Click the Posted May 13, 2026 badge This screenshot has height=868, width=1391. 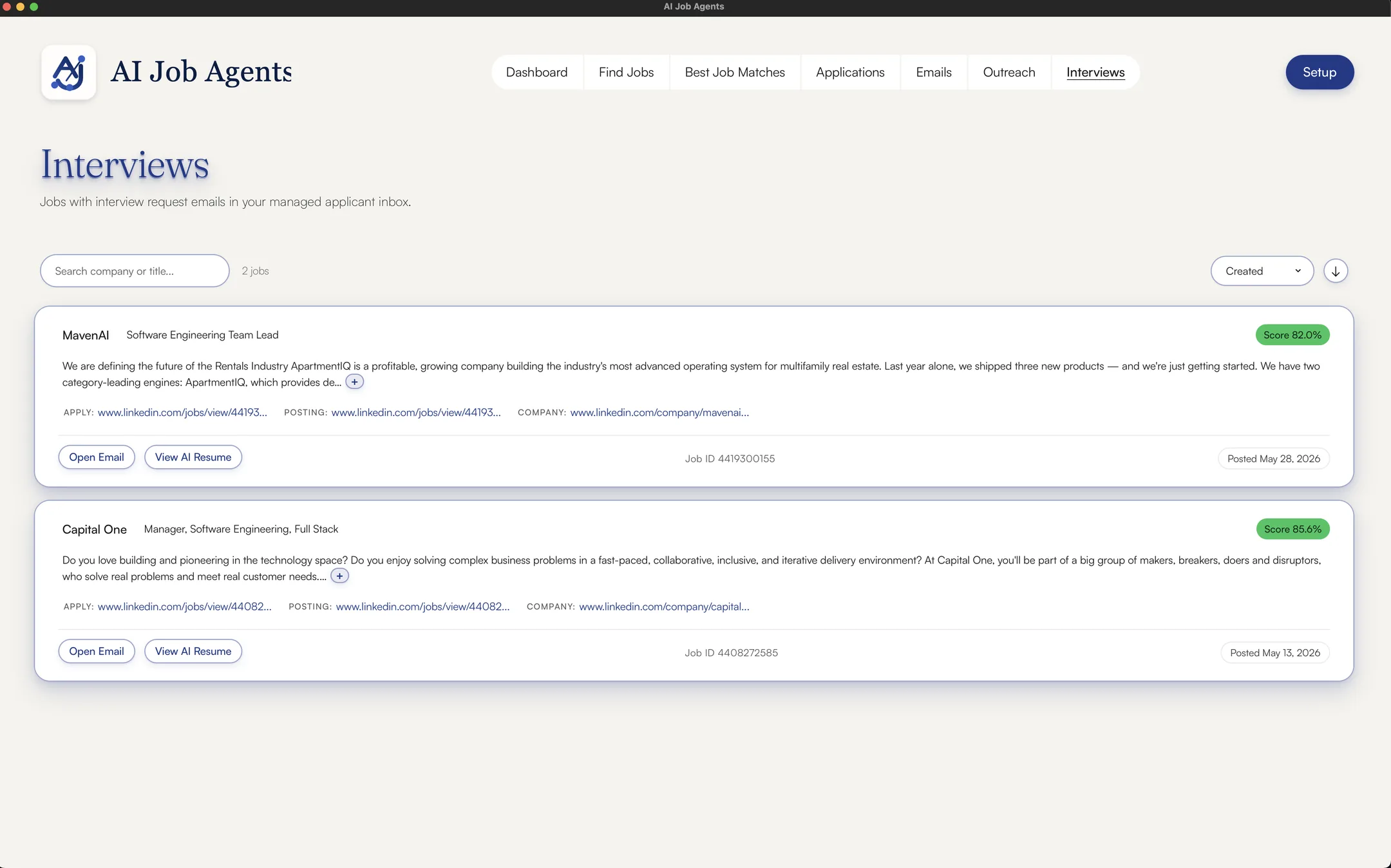point(1275,653)
